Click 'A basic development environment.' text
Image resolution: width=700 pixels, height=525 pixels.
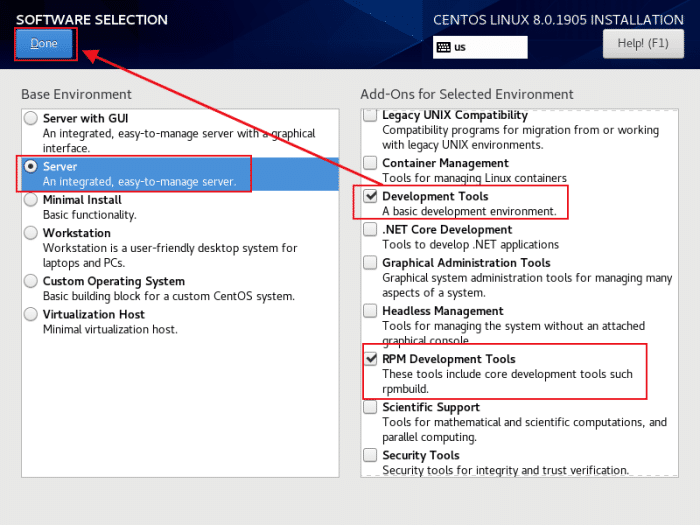(x=469, y=211)
